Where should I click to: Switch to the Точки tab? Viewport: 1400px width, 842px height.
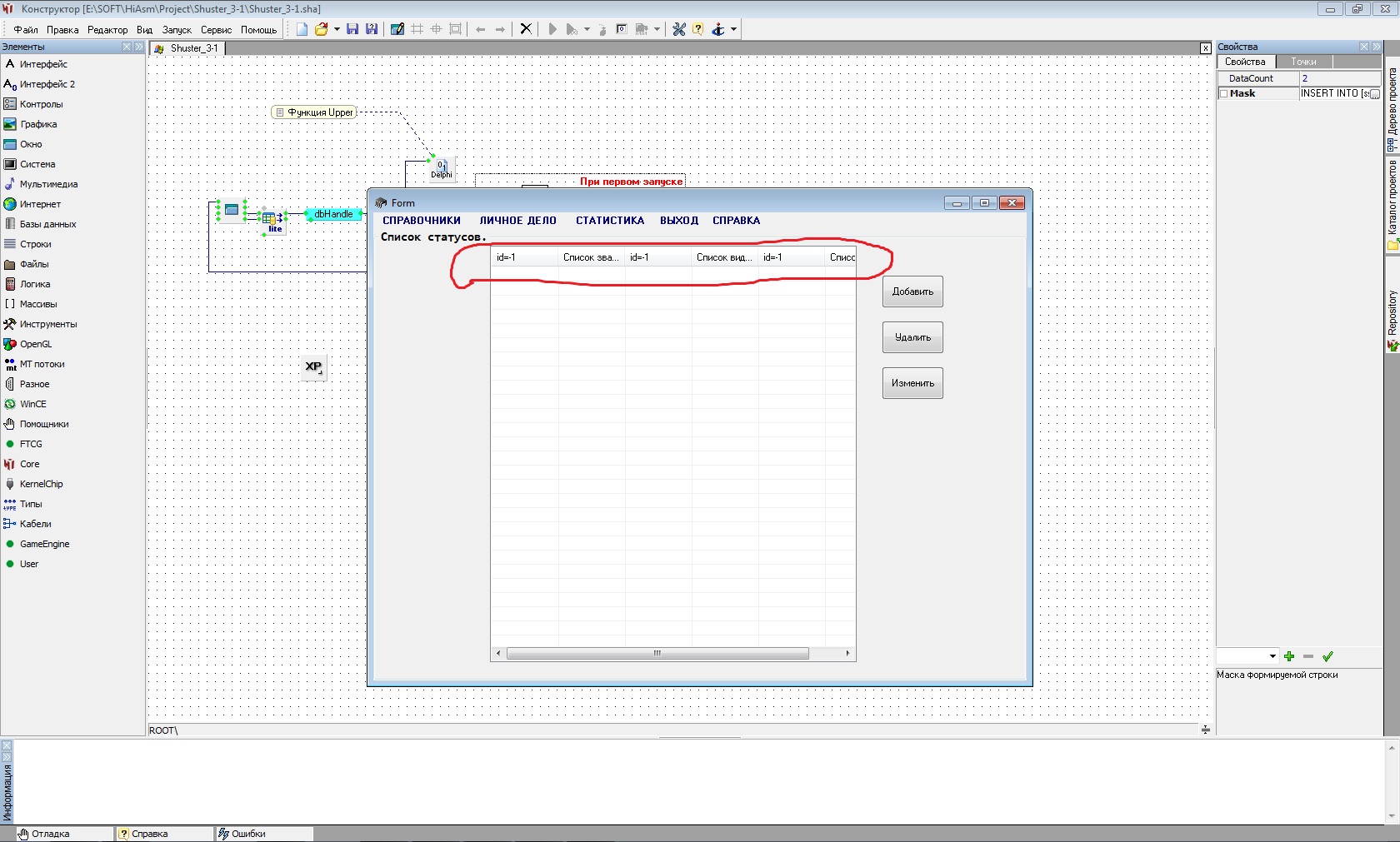point(1303,62)
